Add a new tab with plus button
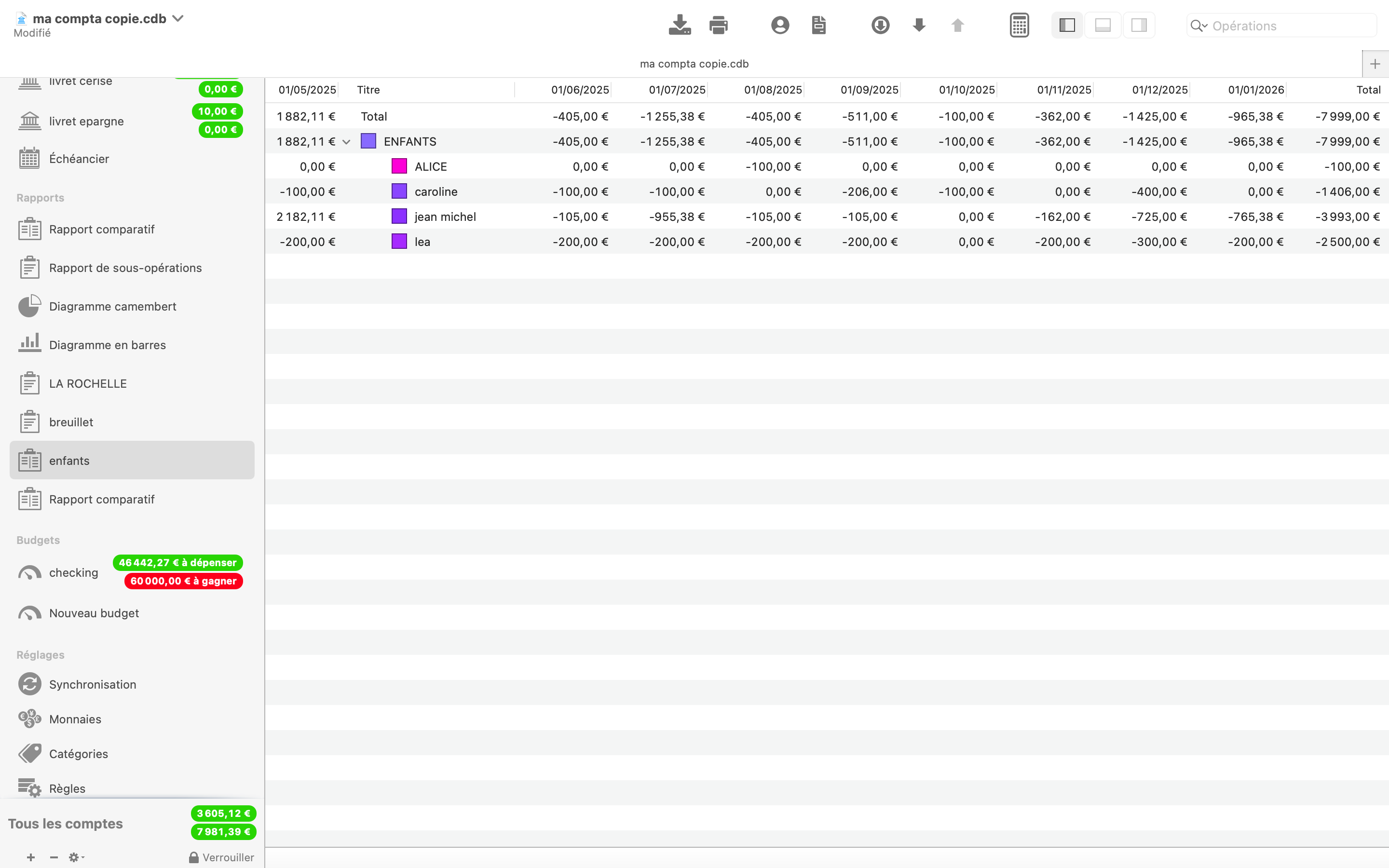This screenshot has width=1389, height=868. pyautogui.click(x=1375, y=64)
